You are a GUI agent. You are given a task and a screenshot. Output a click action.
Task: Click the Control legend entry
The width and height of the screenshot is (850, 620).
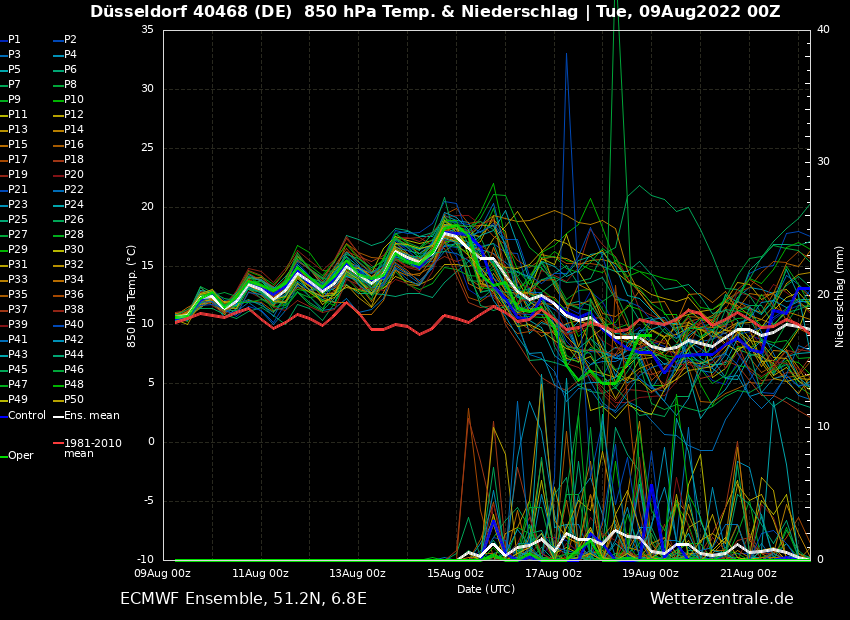pos(27,415)
